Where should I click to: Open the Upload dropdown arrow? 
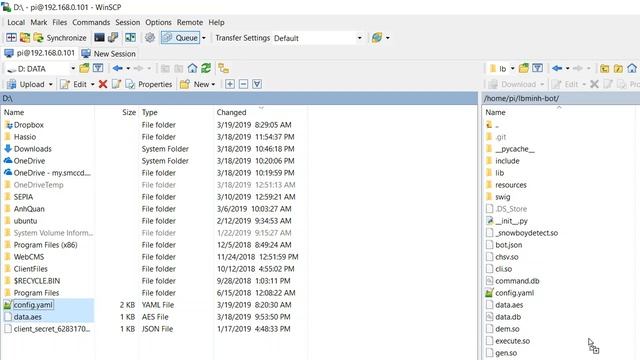point(51,84)
